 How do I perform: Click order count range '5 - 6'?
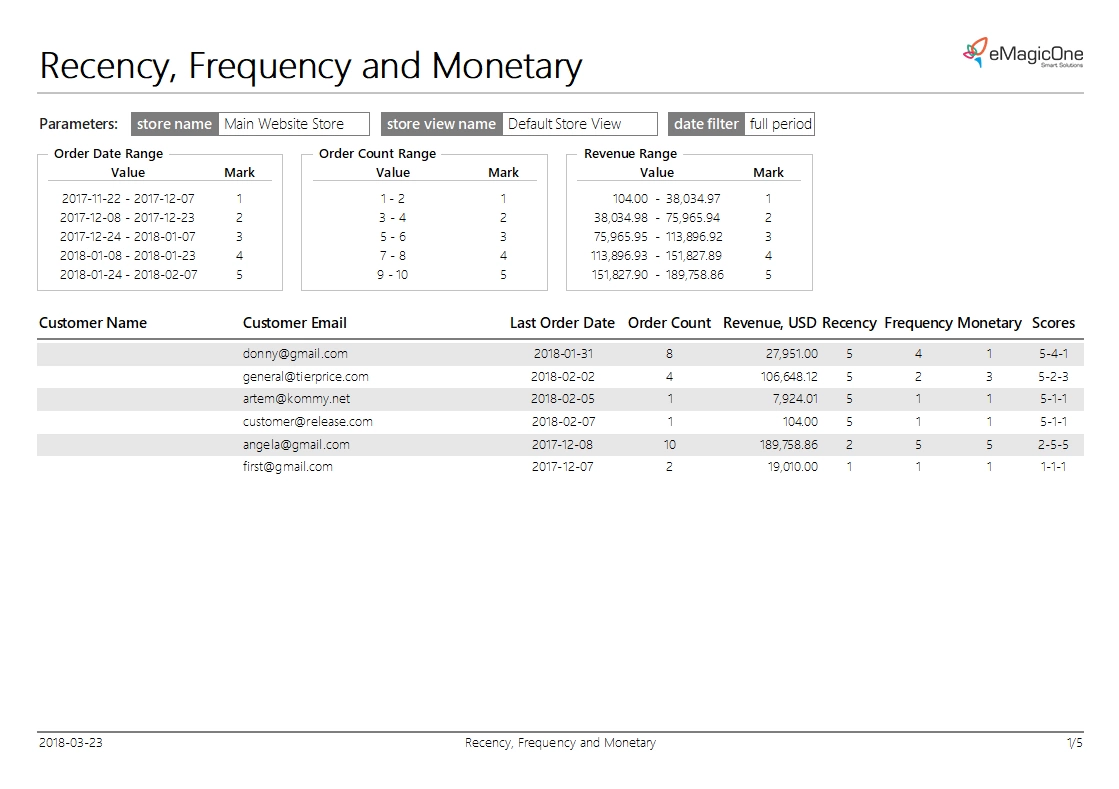(393, 236)
